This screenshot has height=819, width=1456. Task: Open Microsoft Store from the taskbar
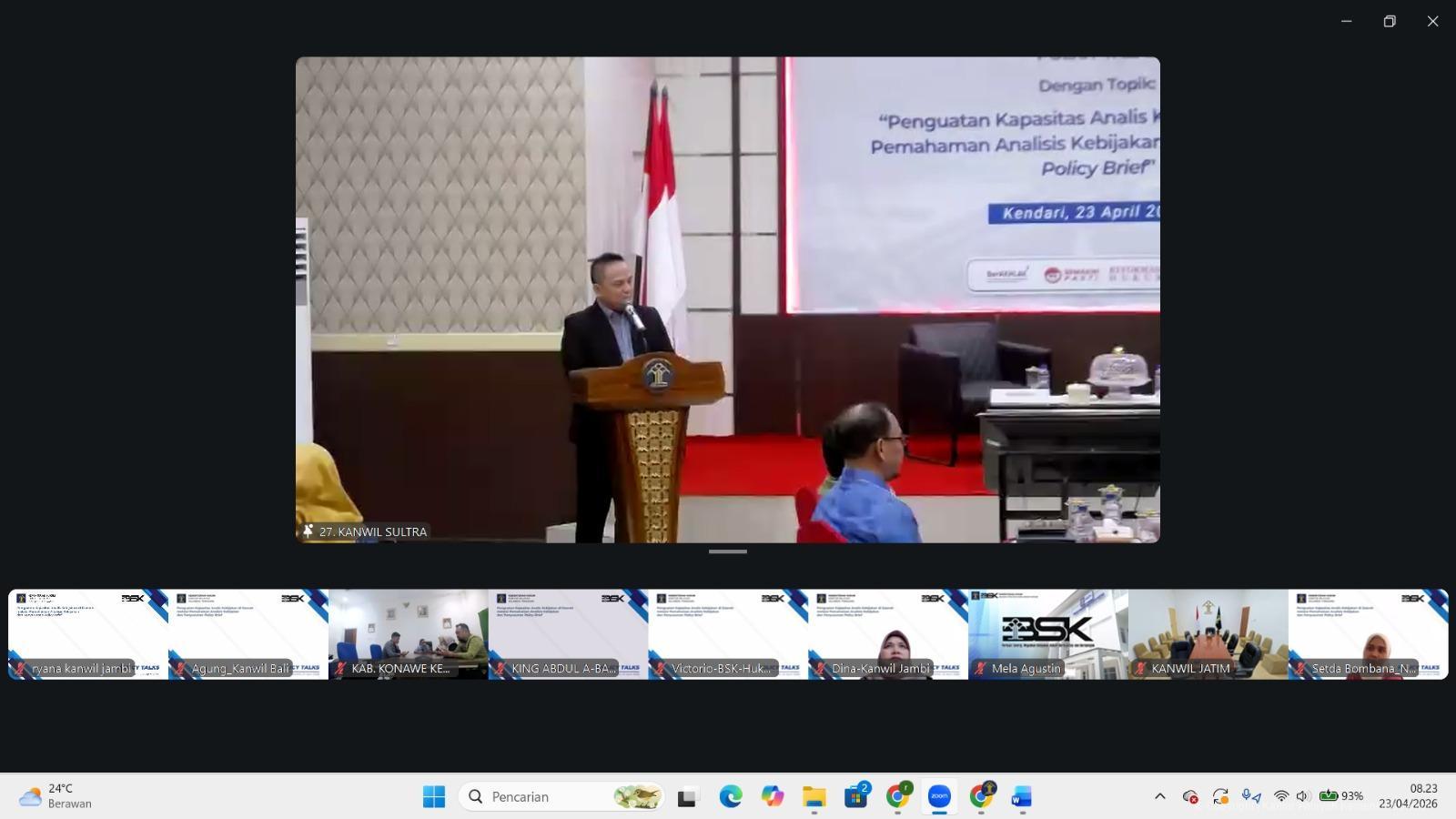855,796
